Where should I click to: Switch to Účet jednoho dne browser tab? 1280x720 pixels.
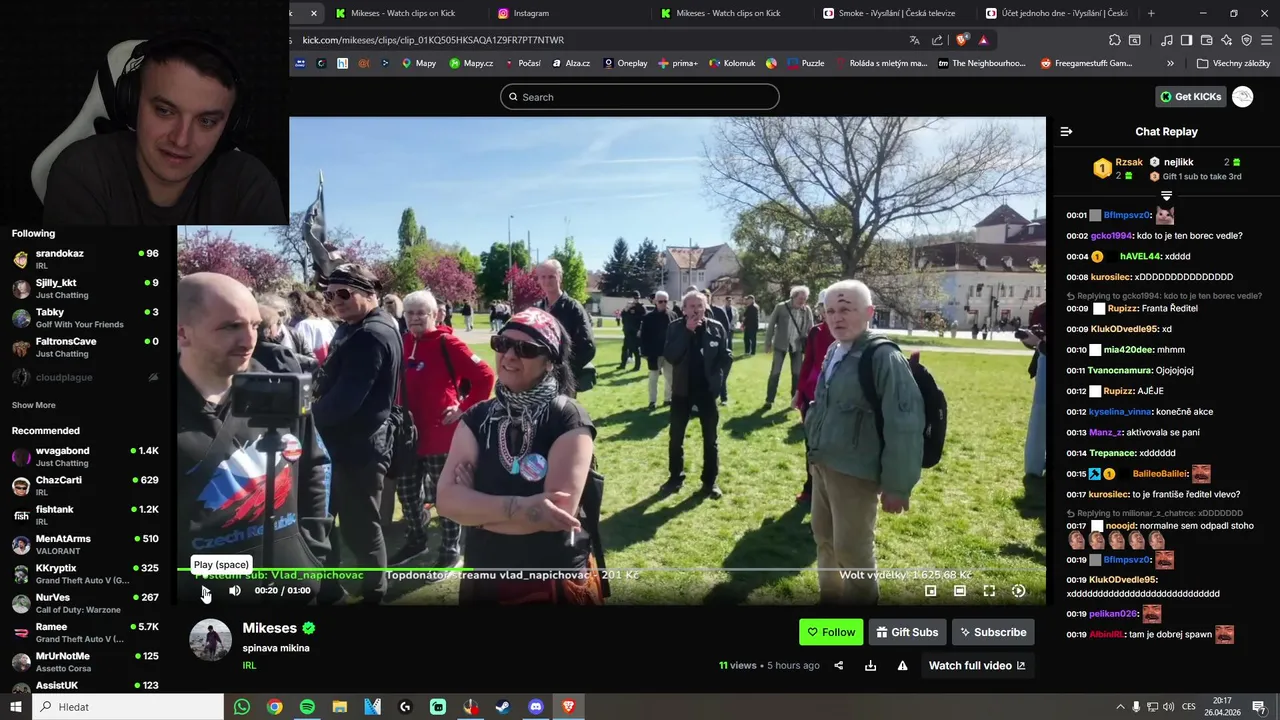pyautogui.click(x=1056, y=13)
